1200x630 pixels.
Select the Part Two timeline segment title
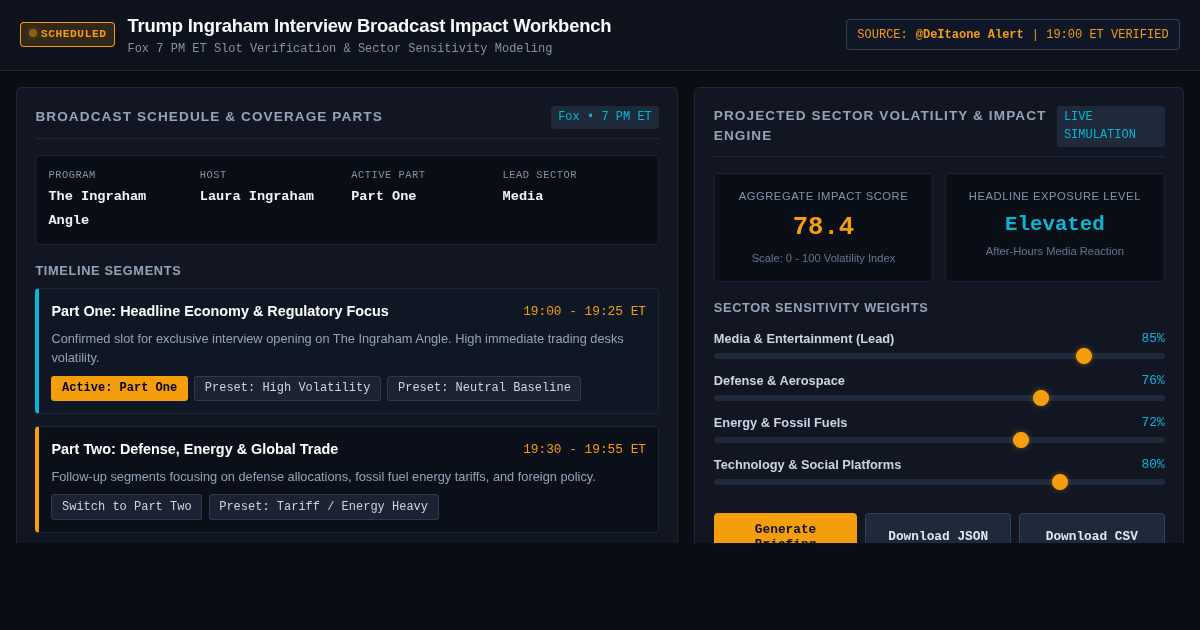tap(195, 449)
